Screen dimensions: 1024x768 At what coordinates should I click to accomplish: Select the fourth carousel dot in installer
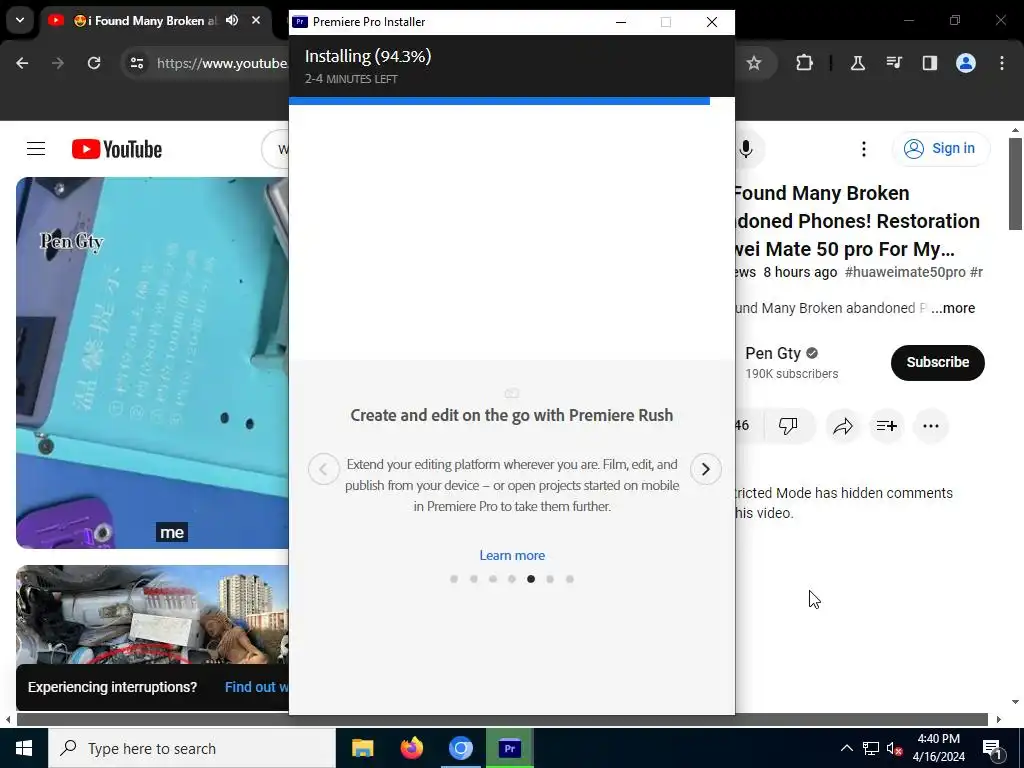[512, 579]
